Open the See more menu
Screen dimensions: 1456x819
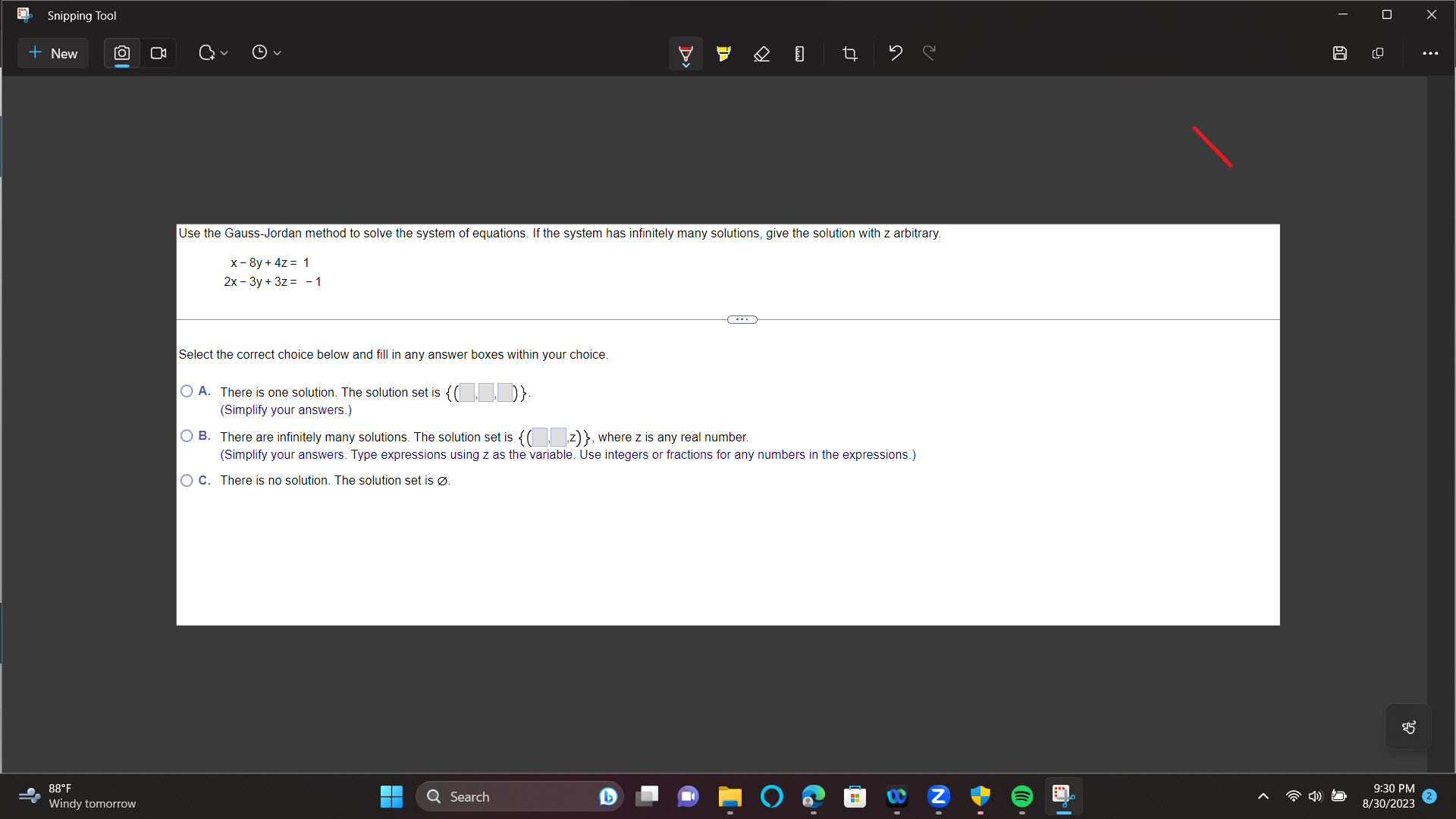coord(1432,53)
